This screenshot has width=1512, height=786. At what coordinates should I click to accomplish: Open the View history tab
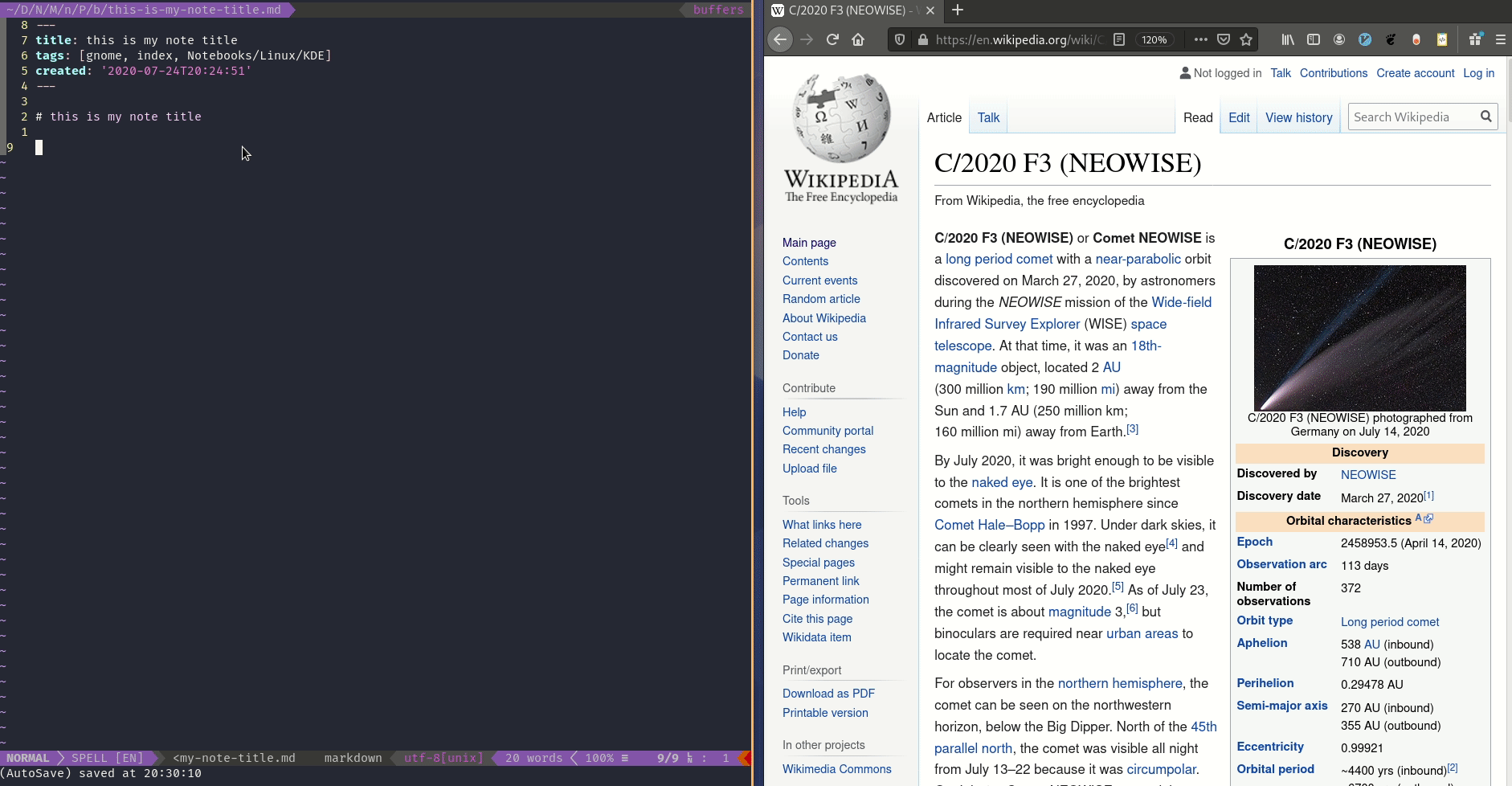(x=1299, y=117)
